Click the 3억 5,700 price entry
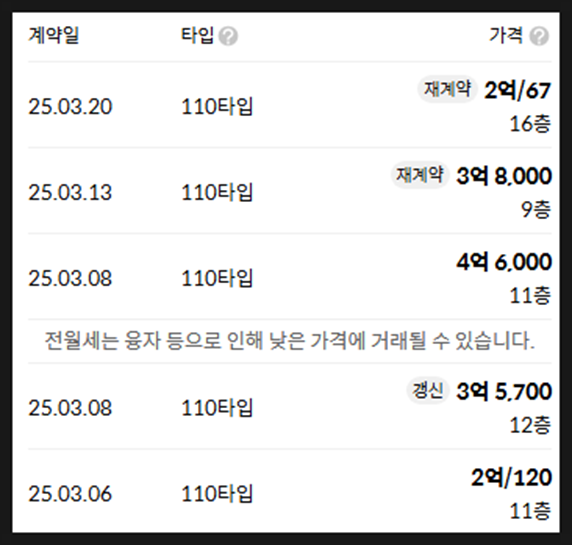This screenshot has width=572, height=545. pyautogui.click(x=504, y=391)
